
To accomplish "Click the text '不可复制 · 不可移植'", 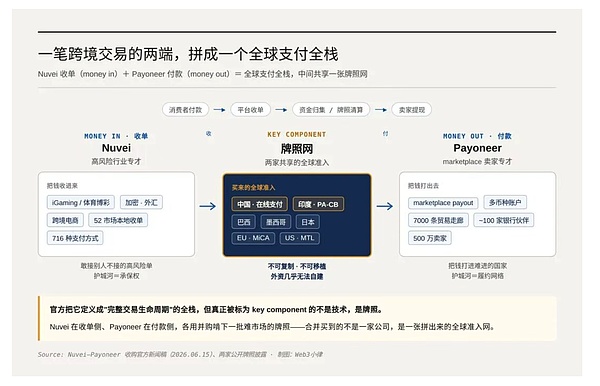I will (297, 266).
